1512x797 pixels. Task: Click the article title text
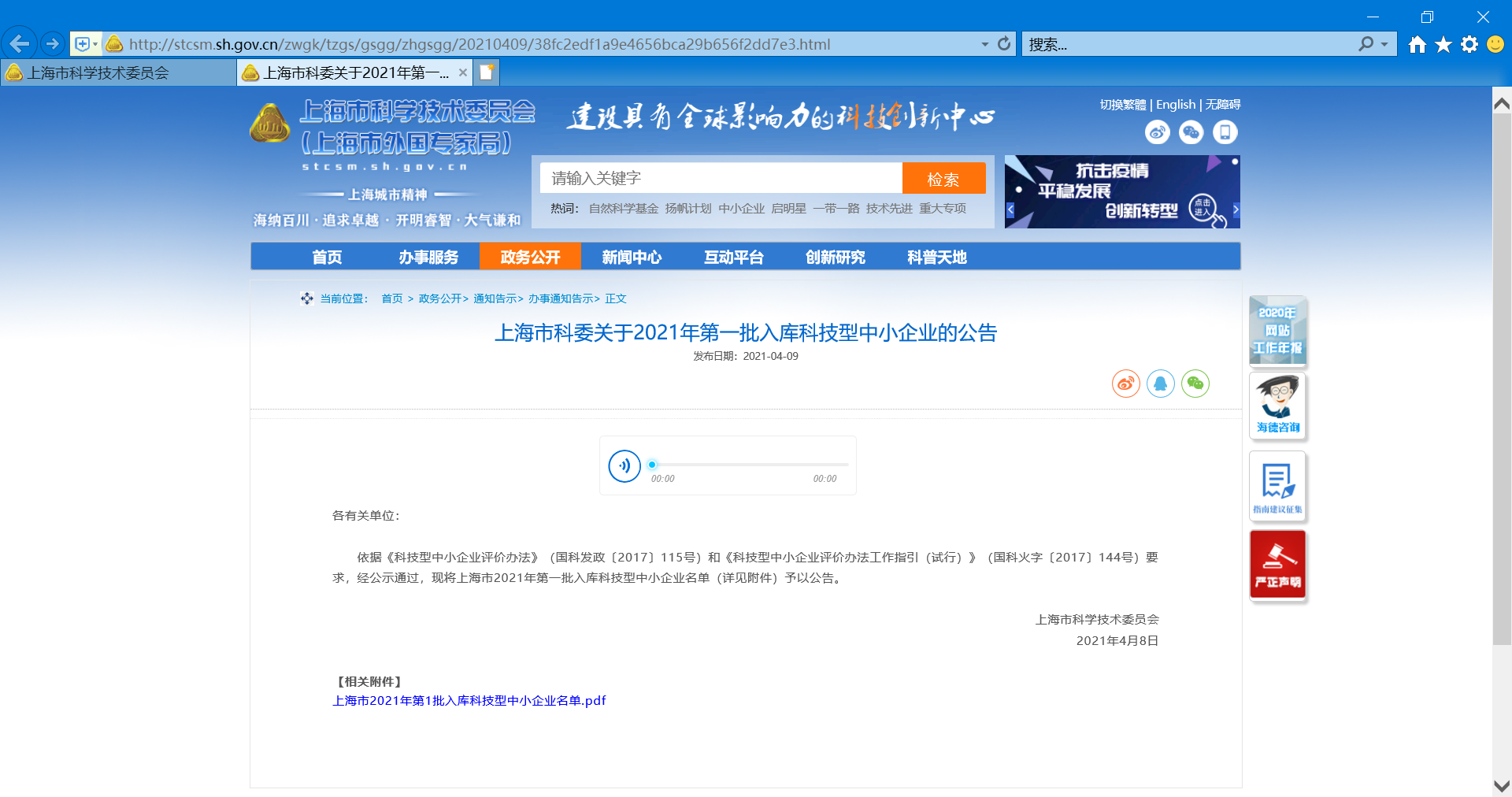tap(745, 333)
